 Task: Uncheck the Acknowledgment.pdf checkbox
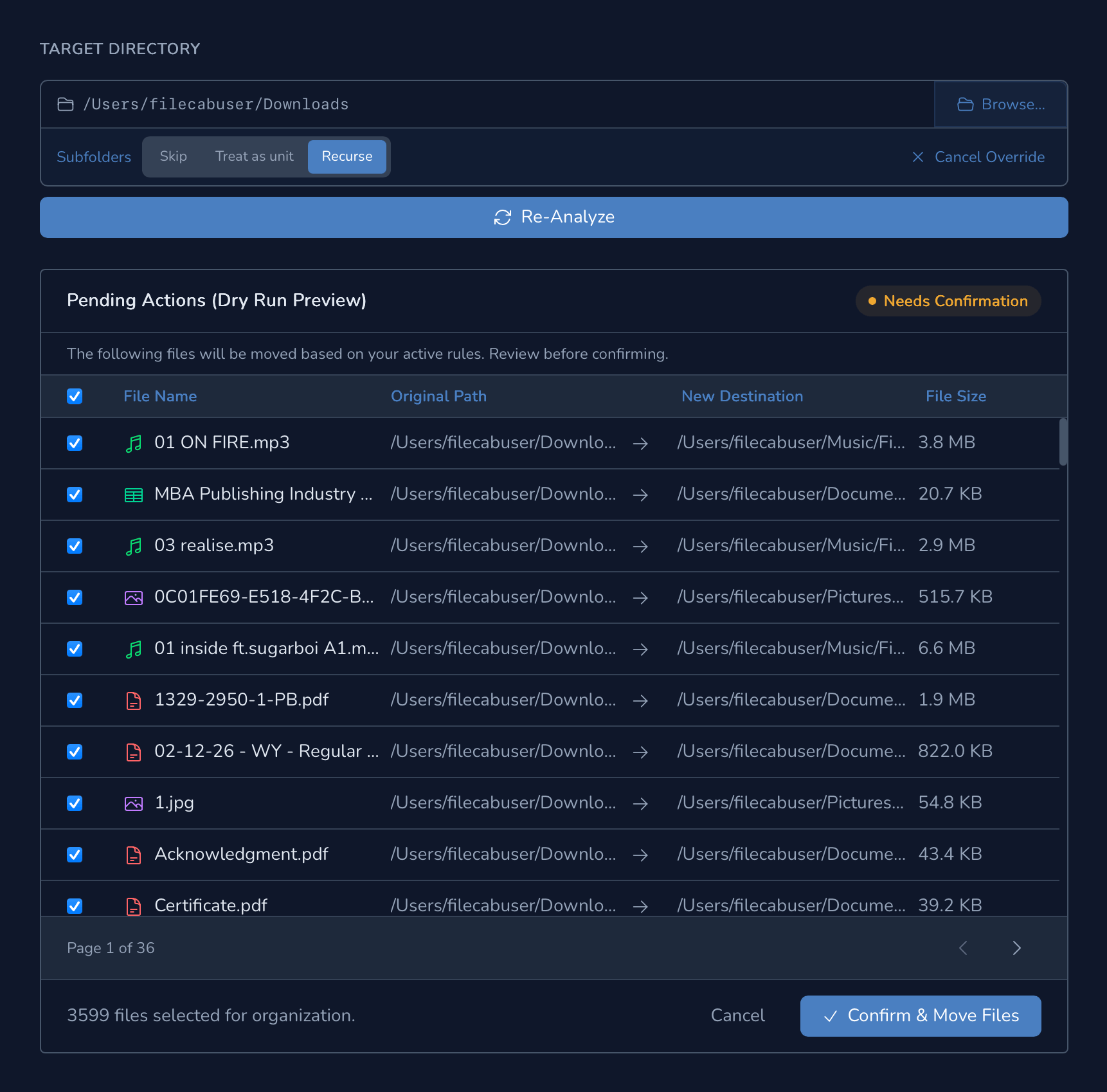click(x=75, y=855)
